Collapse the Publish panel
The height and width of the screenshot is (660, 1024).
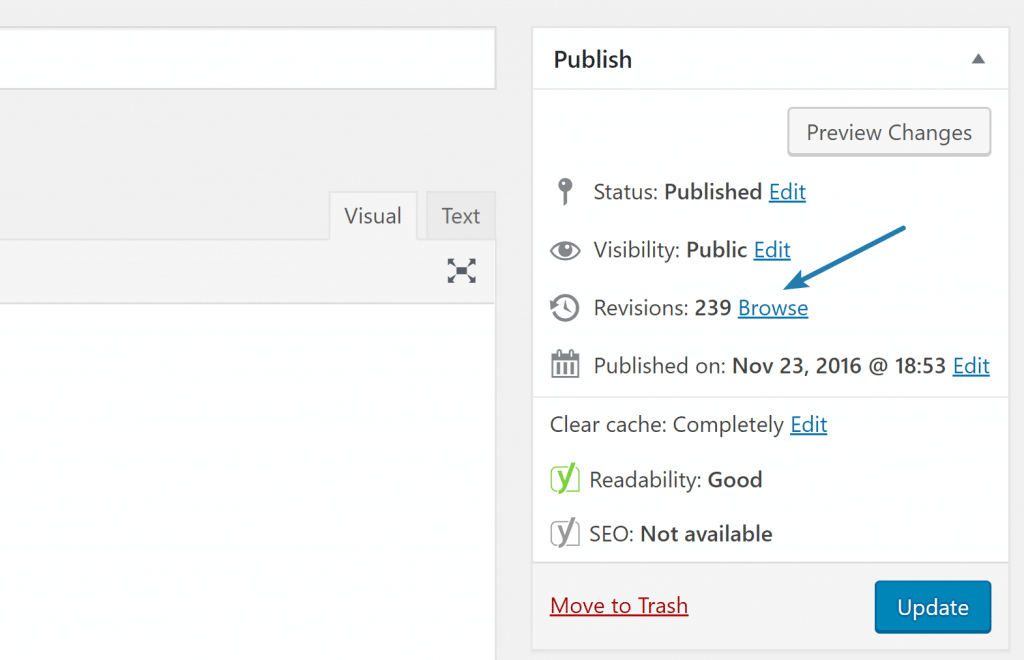click(978, 59)
